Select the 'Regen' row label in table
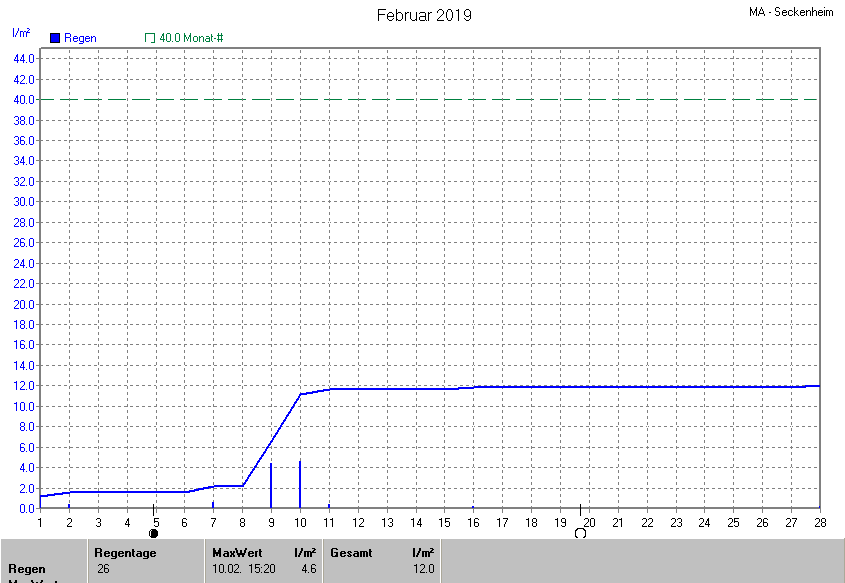Screen dimensions: 845x583 [x=26, y=569]
